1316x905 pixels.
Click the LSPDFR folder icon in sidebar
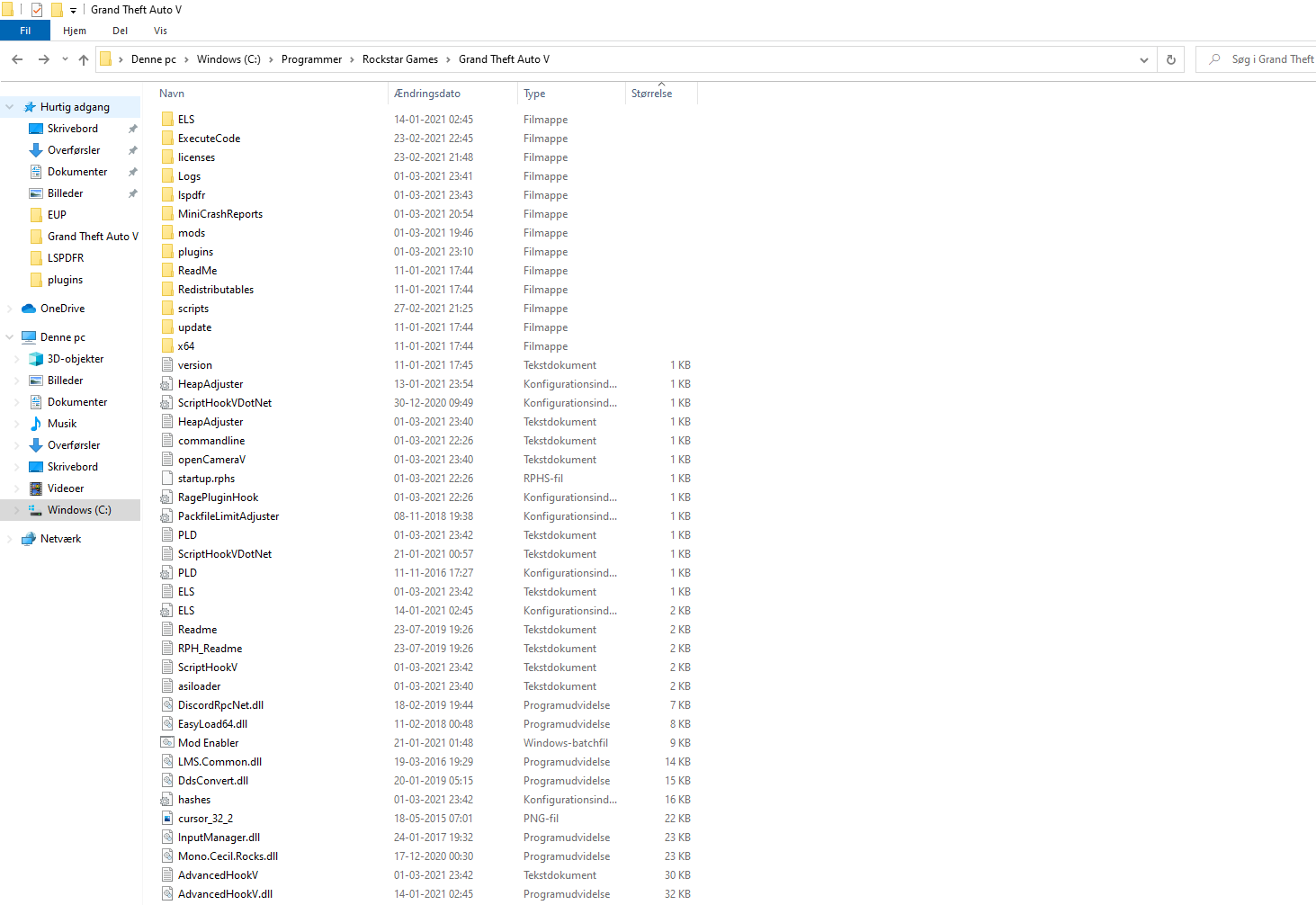[36, 258]
